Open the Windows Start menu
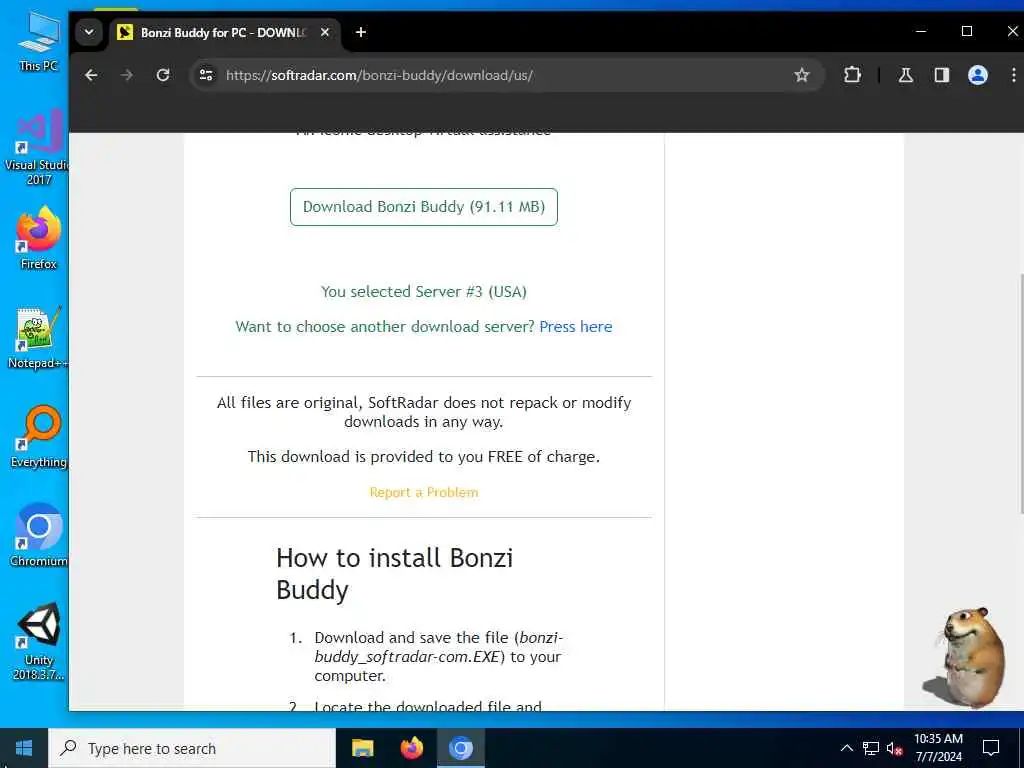The width and height of the screenshot is (1024, 768). tap(24, 748)
